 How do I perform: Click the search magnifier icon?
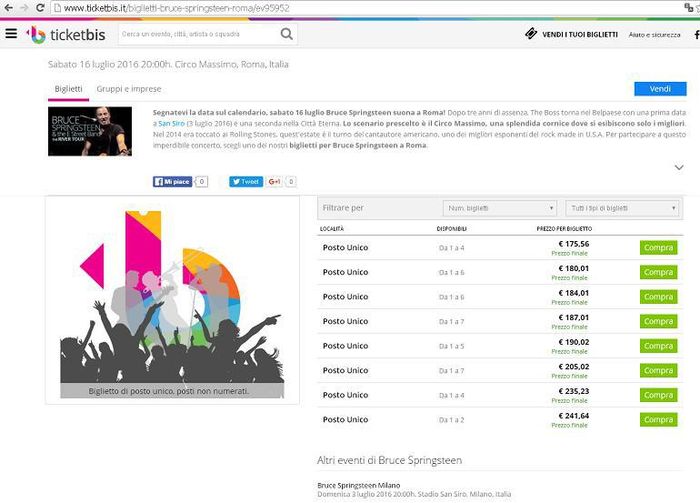[287, 34]
